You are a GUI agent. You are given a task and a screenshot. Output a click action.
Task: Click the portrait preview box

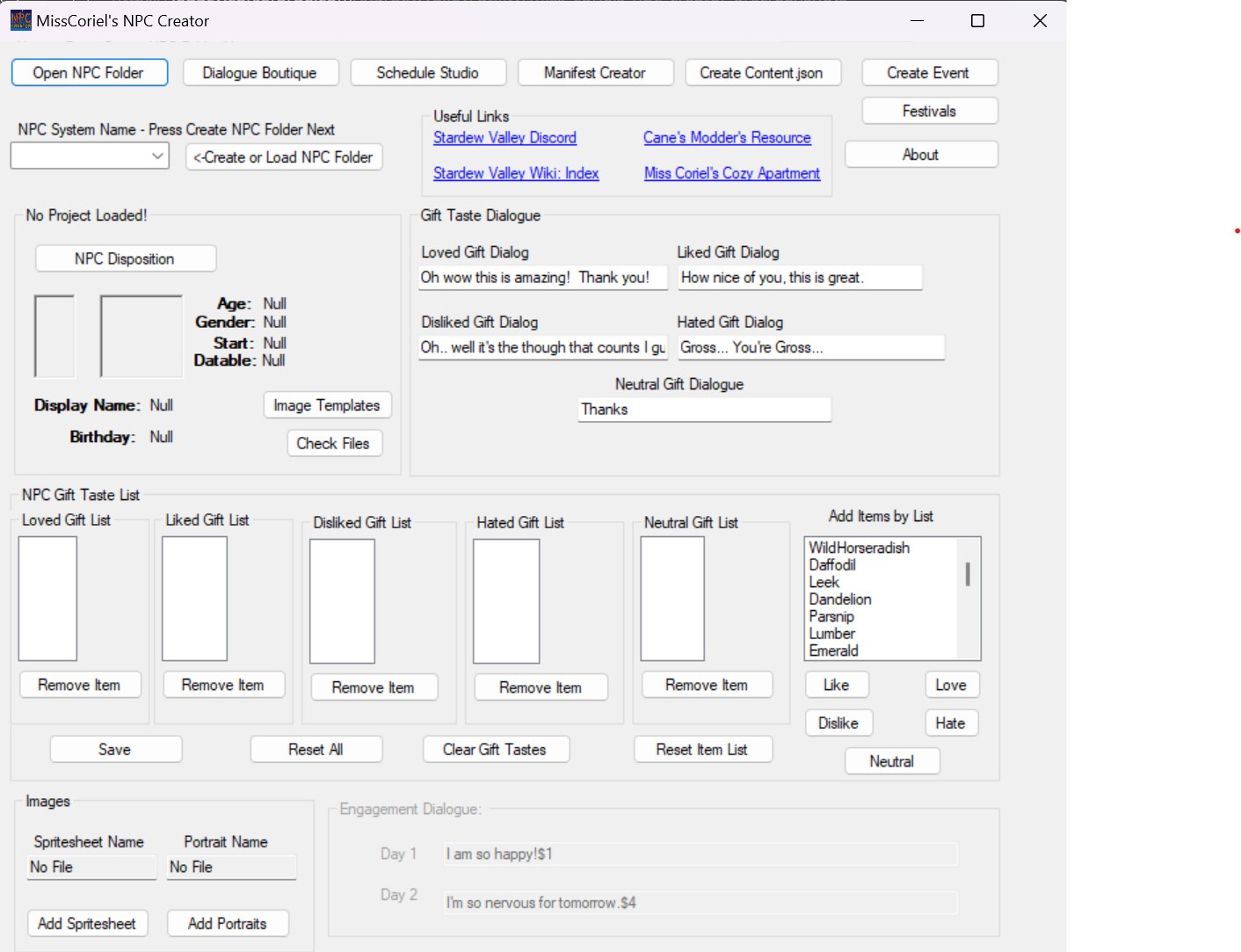(x=142, y=337)
